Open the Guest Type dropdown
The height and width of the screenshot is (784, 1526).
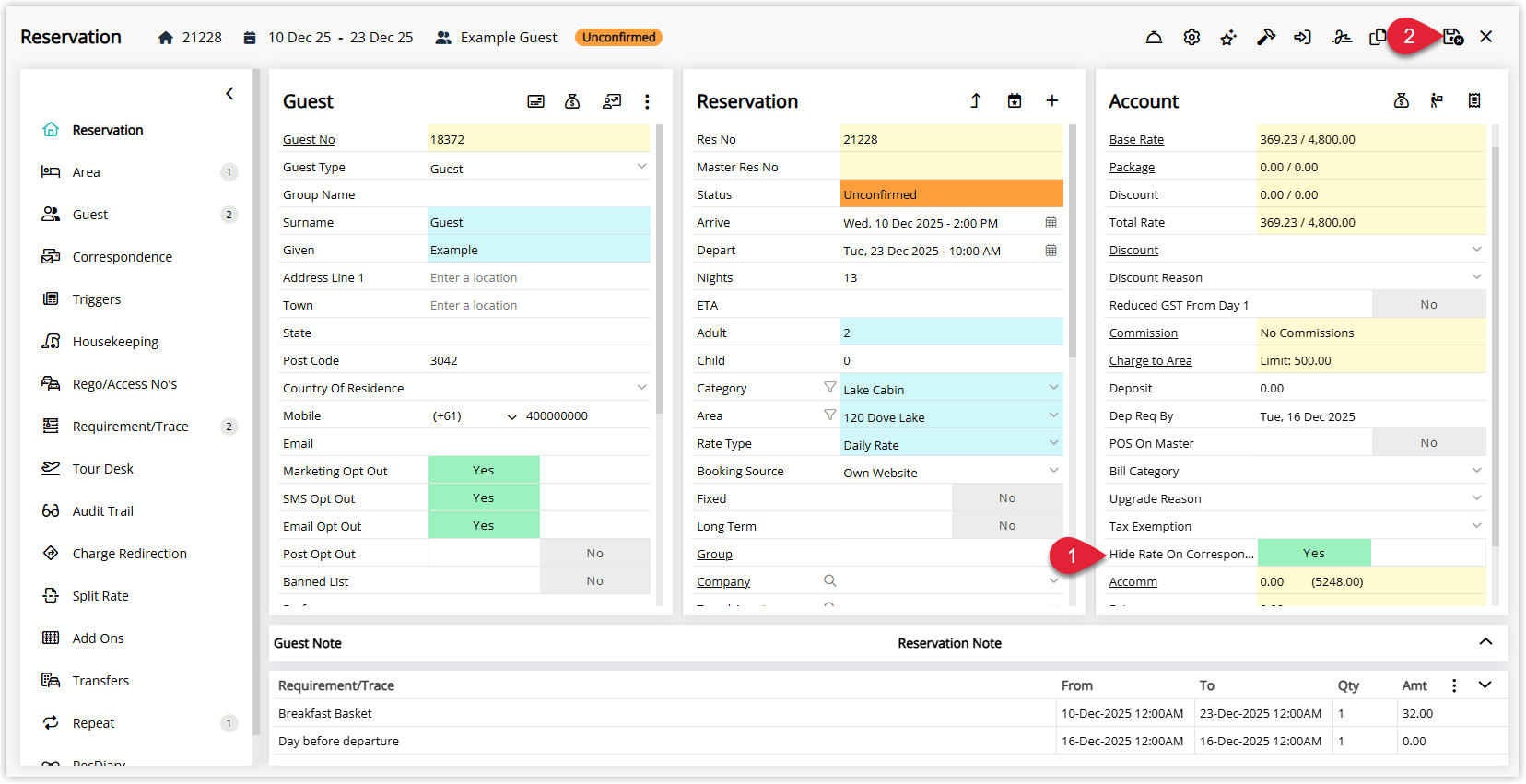641,167
